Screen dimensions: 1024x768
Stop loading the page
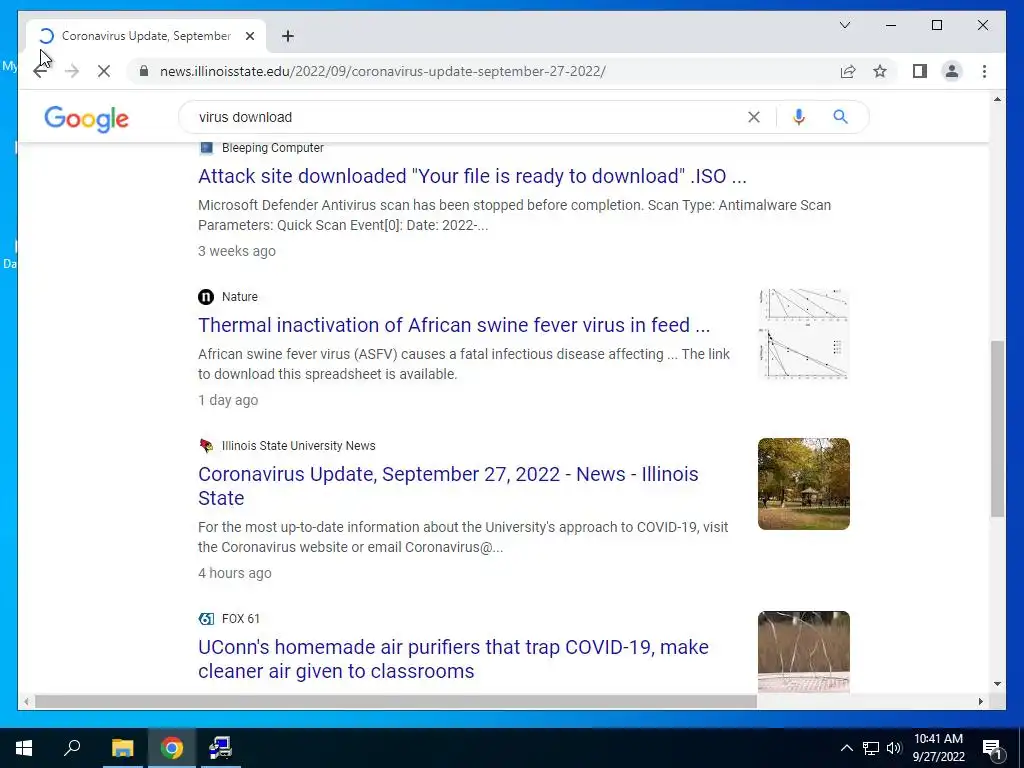pos(104,71)
